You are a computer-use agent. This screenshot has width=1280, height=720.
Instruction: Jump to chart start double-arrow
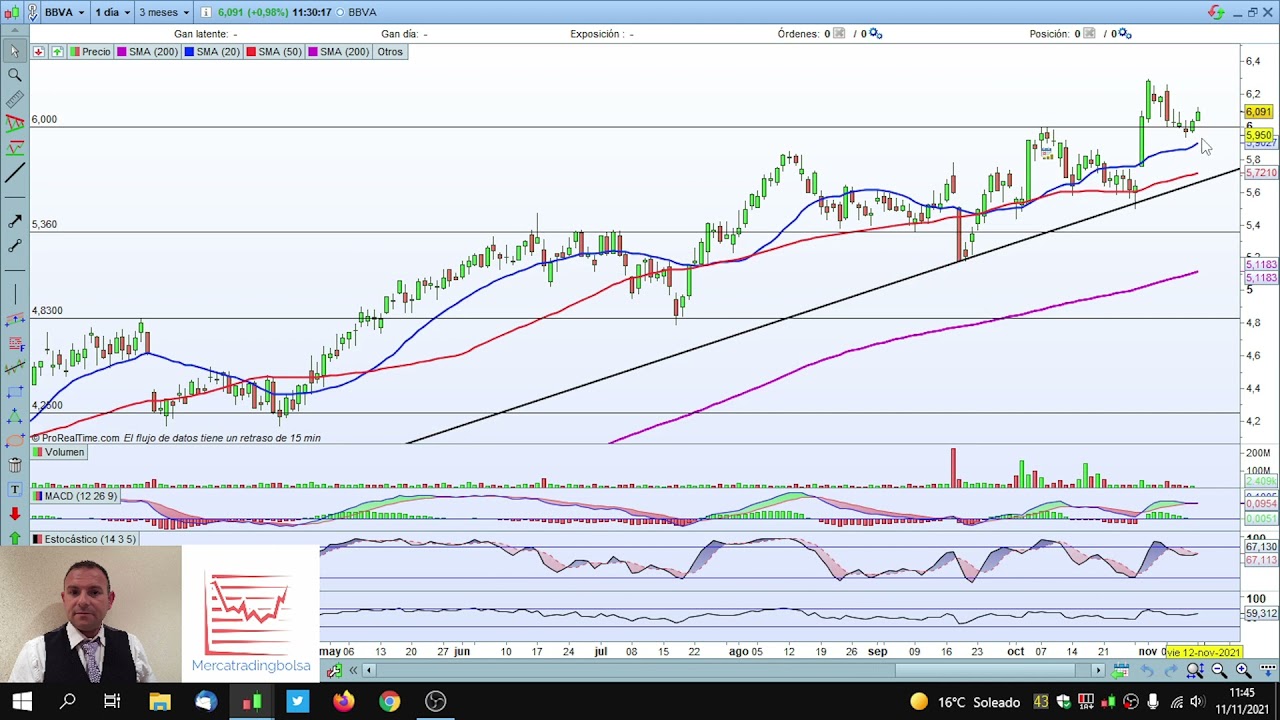353,671
